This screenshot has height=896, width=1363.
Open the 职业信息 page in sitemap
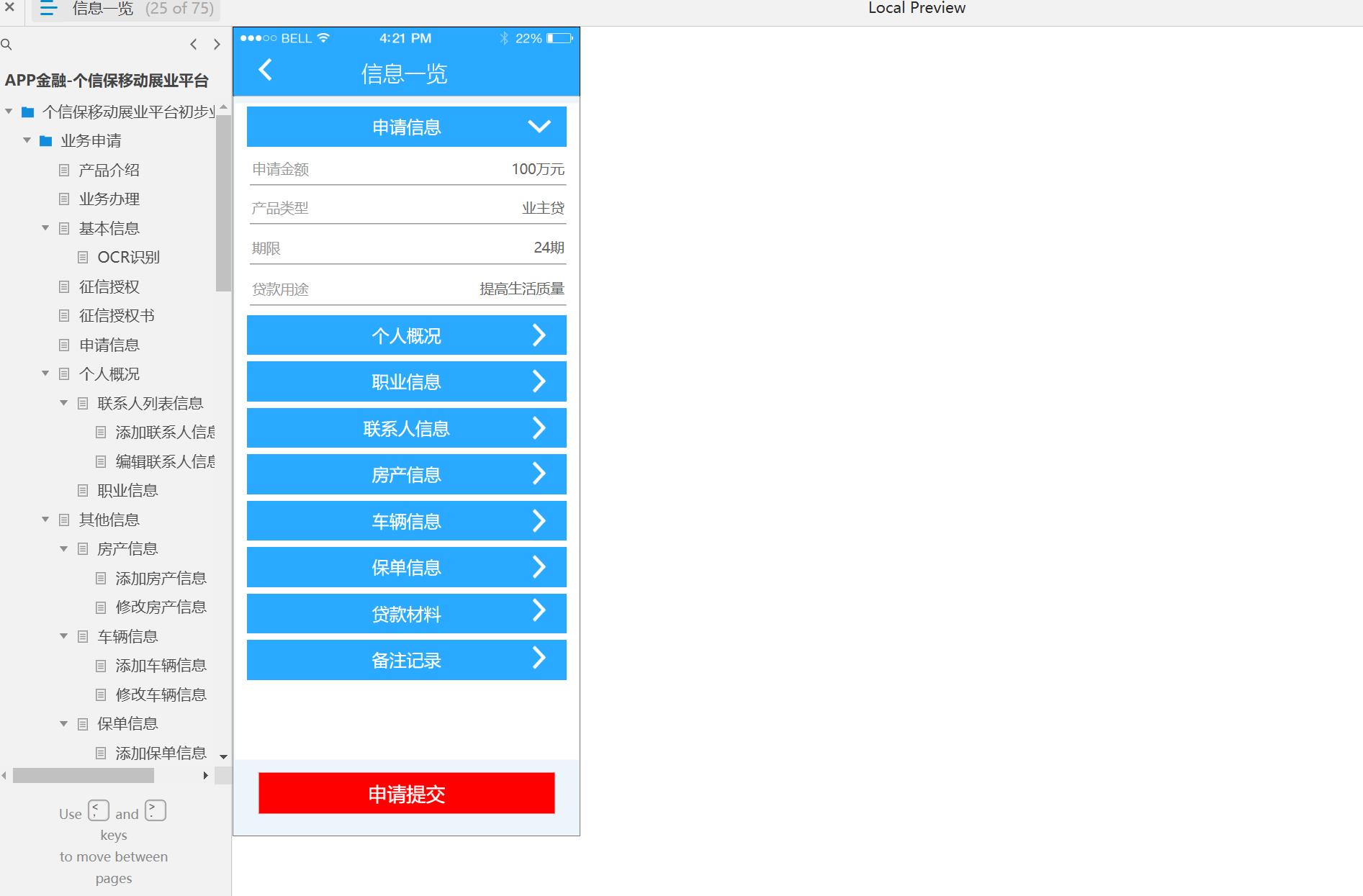coord(127,491)
